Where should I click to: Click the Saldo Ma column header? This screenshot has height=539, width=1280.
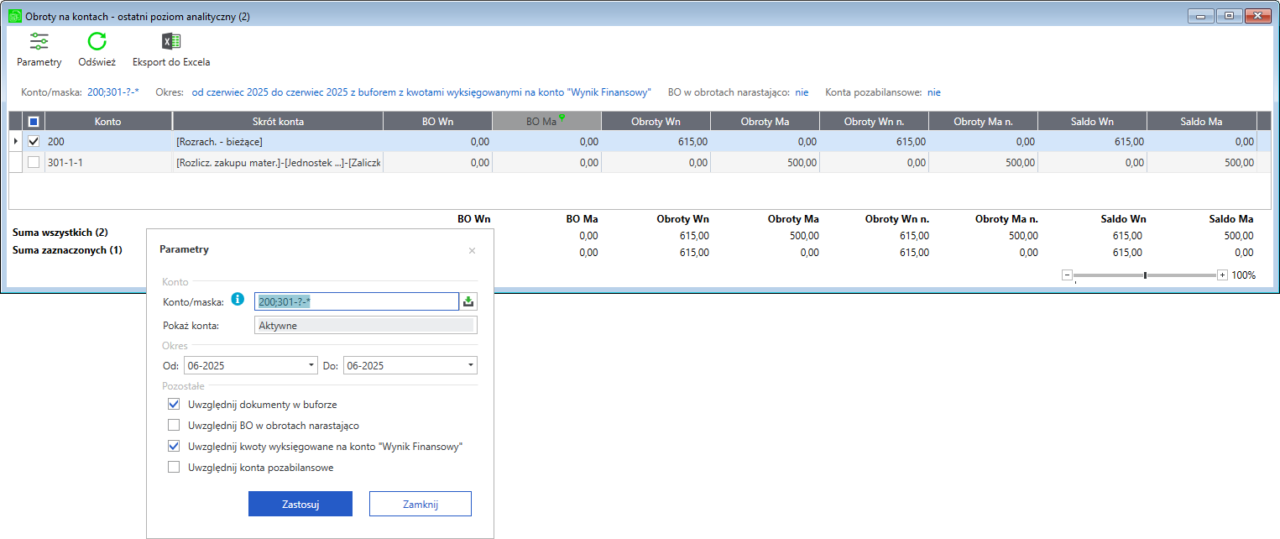(1200, 121)
